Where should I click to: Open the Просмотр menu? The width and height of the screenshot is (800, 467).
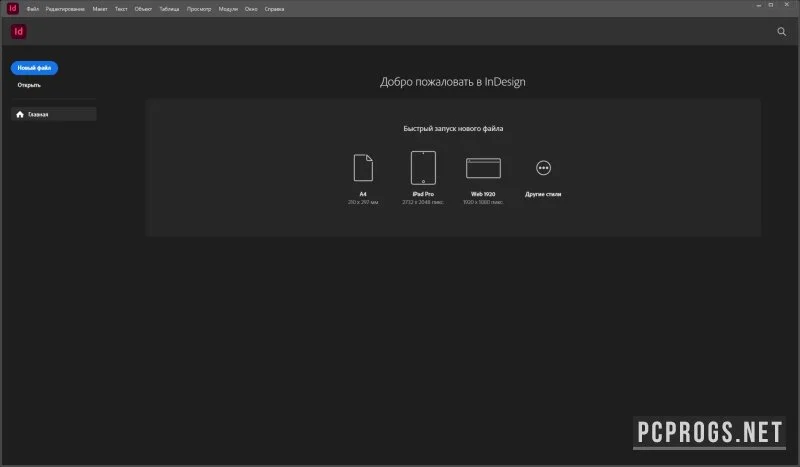(199, 9)
